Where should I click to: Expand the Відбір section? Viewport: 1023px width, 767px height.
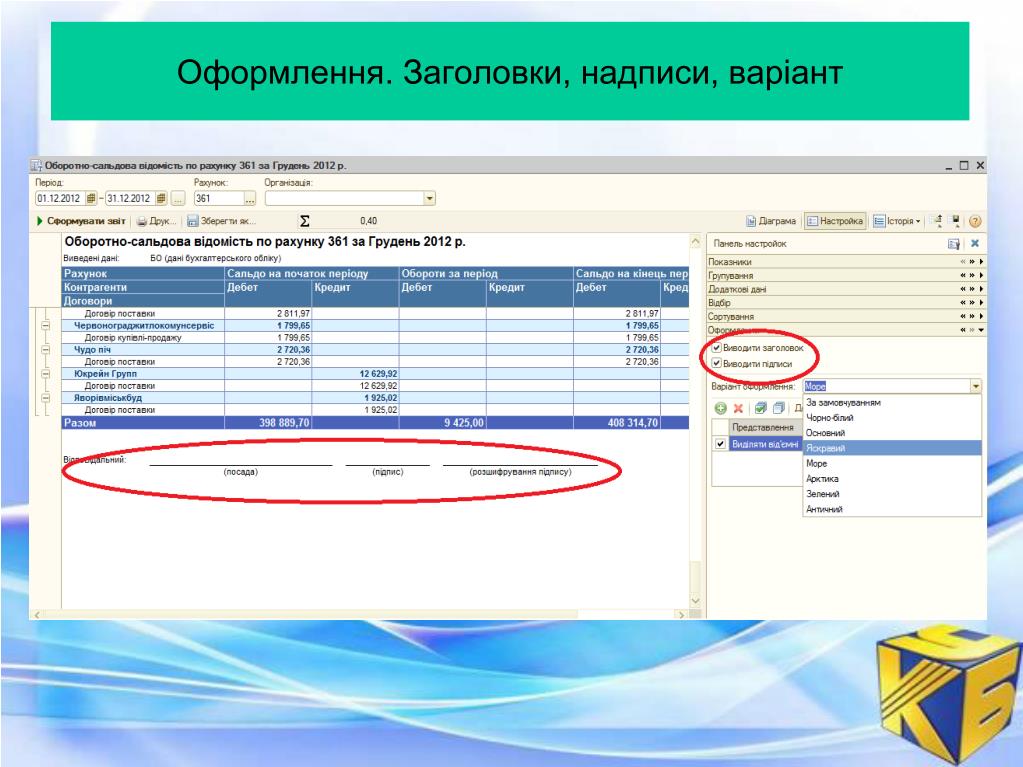(981, 303)
